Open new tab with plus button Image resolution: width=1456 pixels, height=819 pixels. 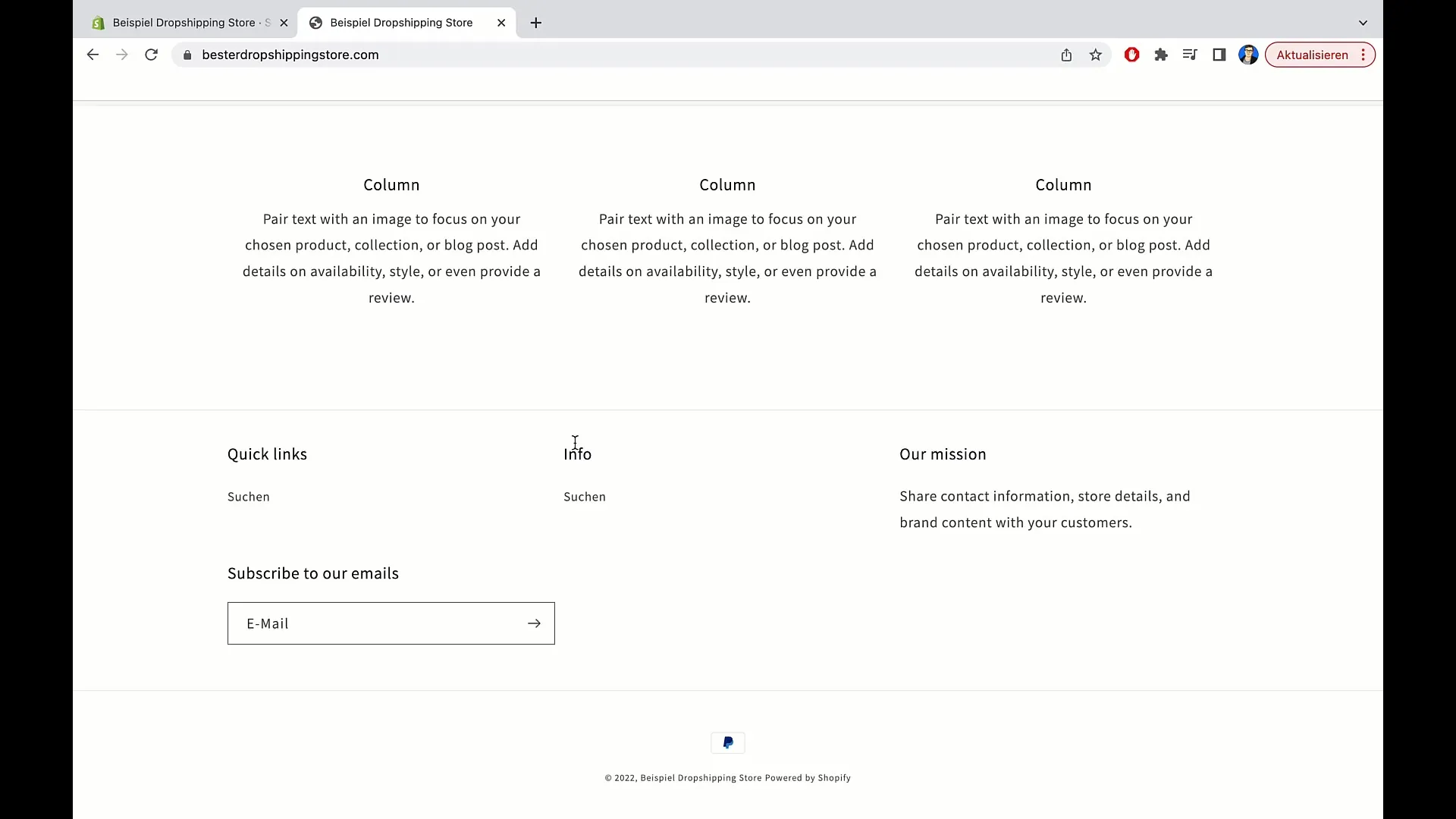(x=535, y=23)
